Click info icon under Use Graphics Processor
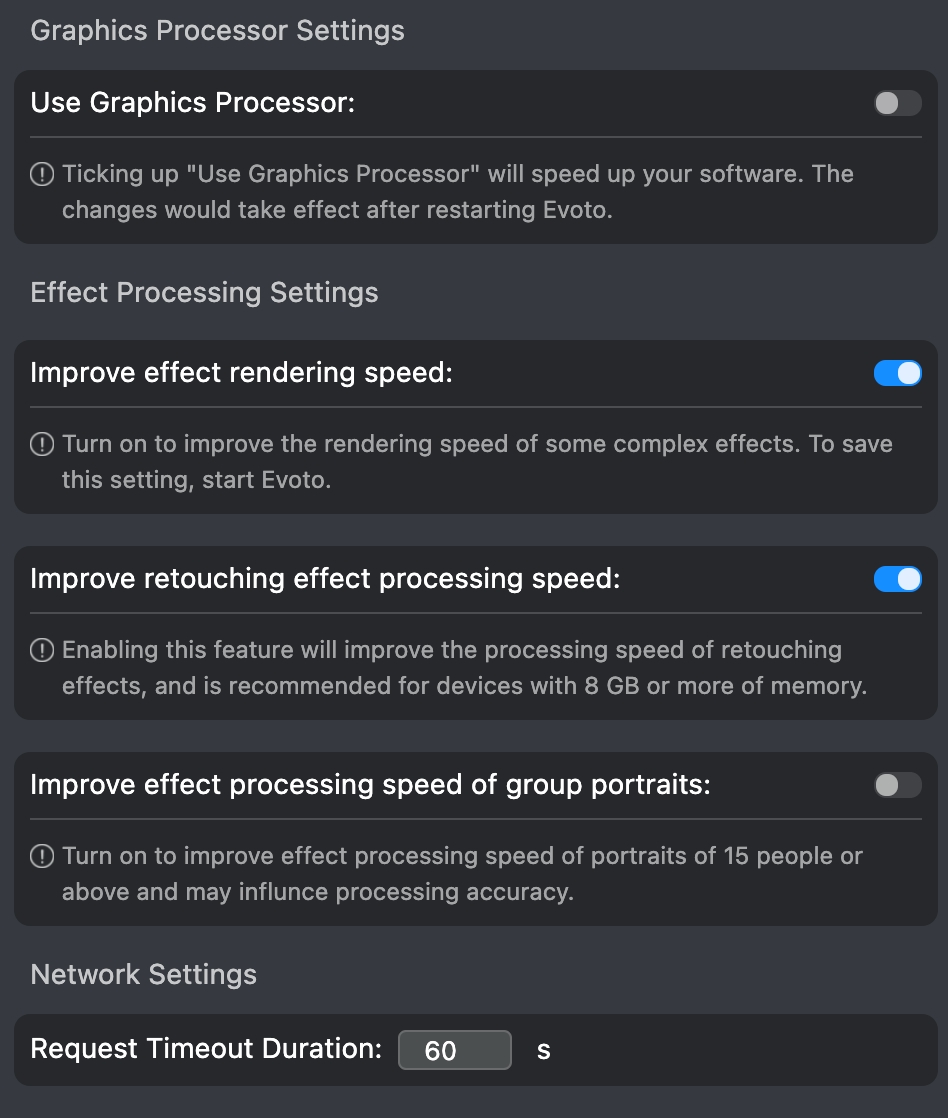The width and height of the screenshot is (948, 1118). (42, 175)
